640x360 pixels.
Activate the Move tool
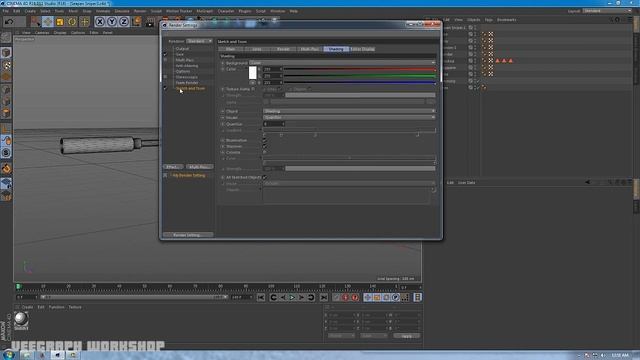(47, 21)
